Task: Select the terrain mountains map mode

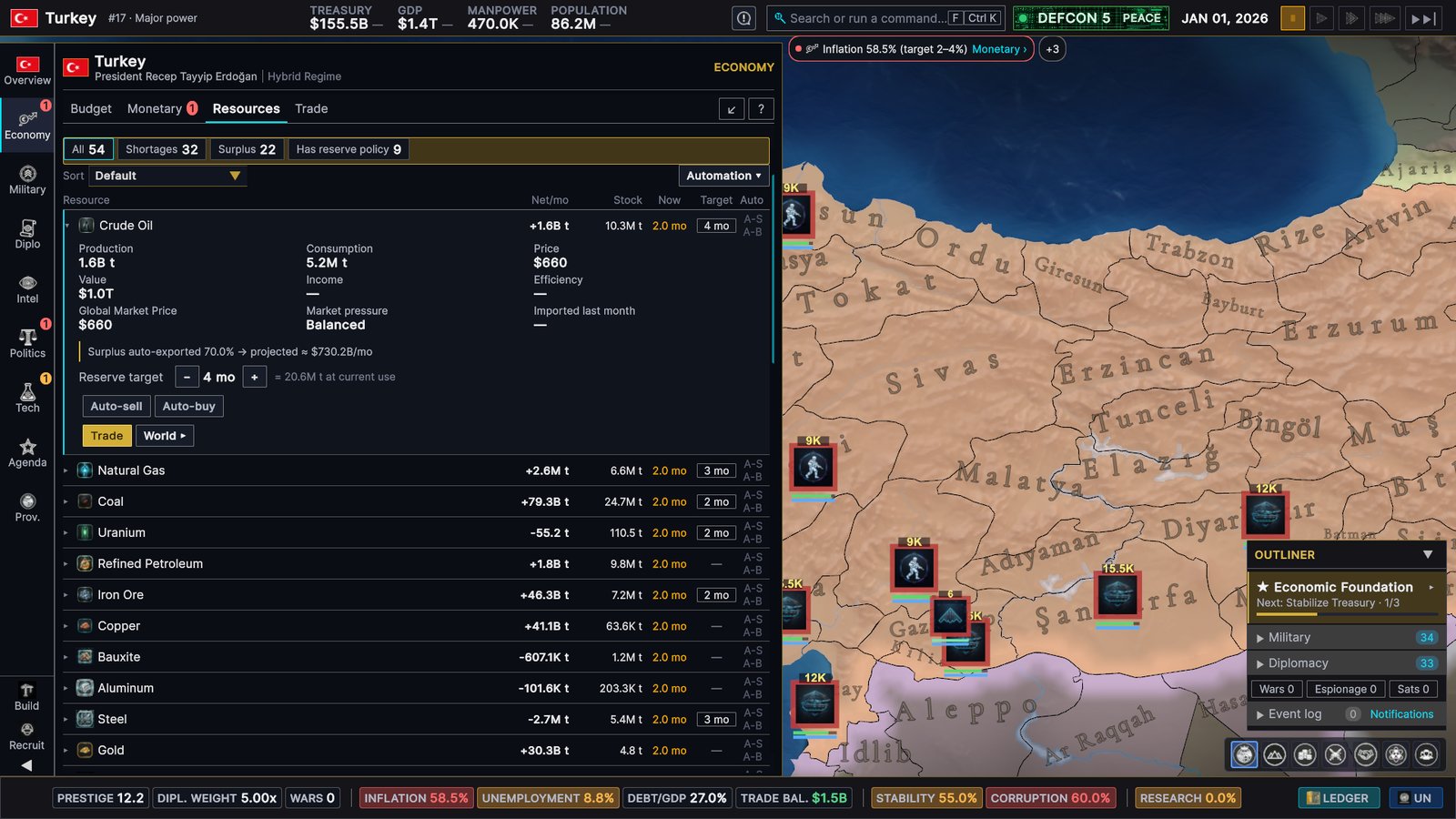Action: [1274, 754]
